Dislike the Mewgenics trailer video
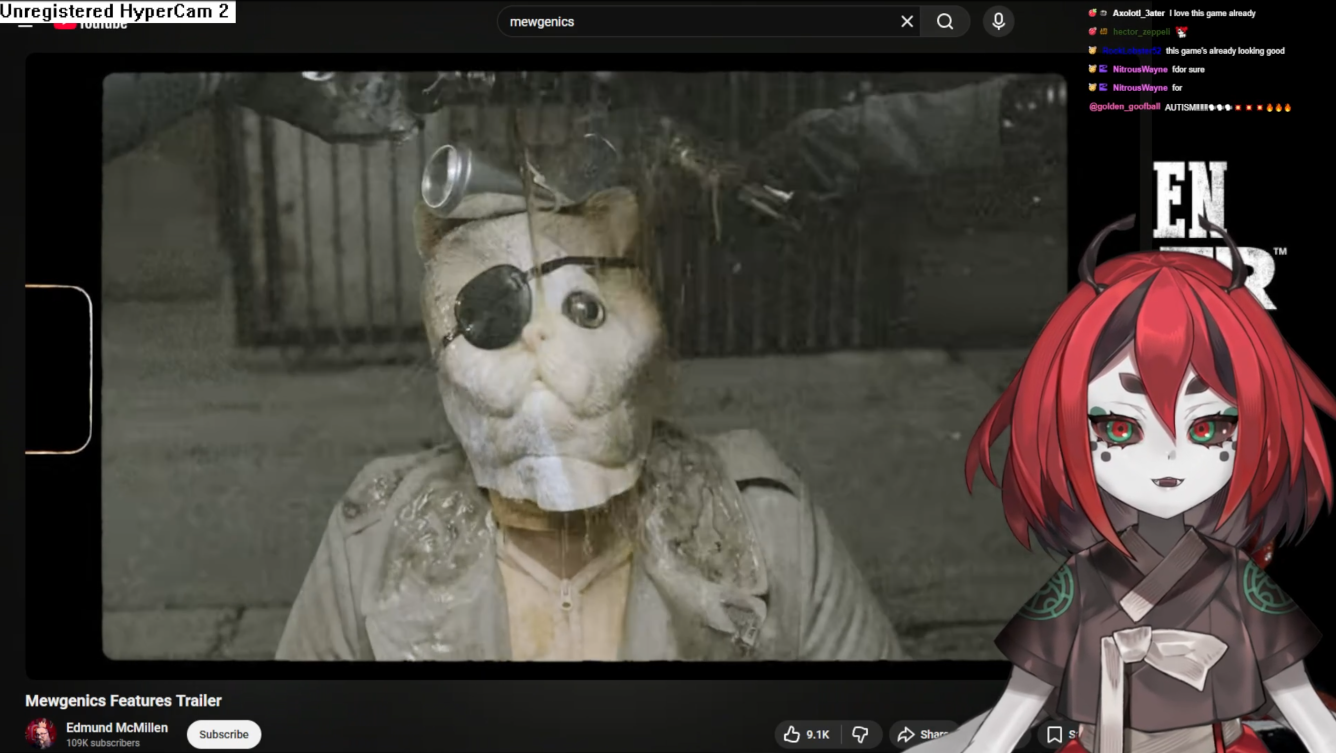Screen dimensions: 1336x753 [x=860, y=735]
